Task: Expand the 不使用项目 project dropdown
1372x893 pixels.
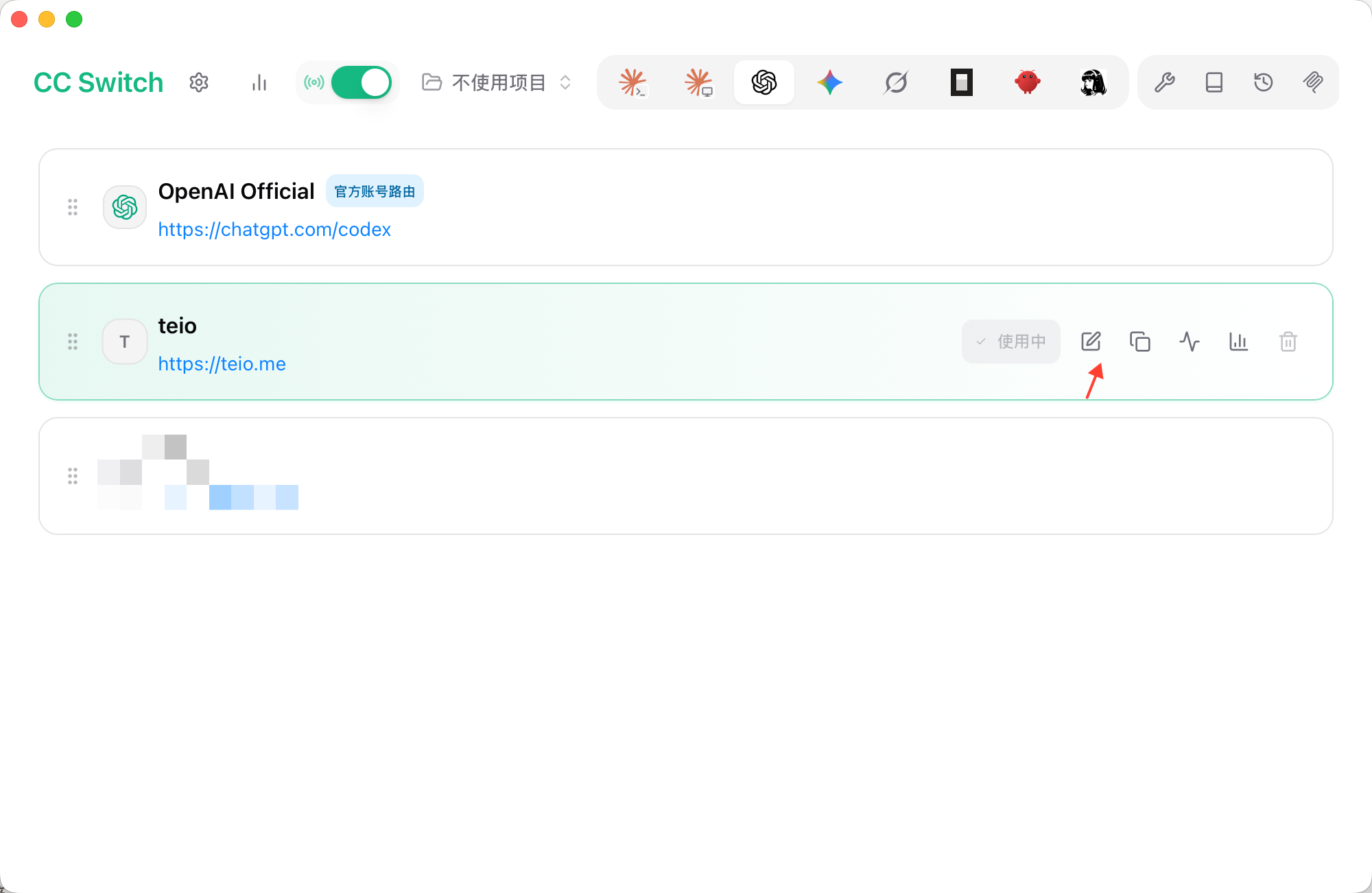Action: coord(497,82)
